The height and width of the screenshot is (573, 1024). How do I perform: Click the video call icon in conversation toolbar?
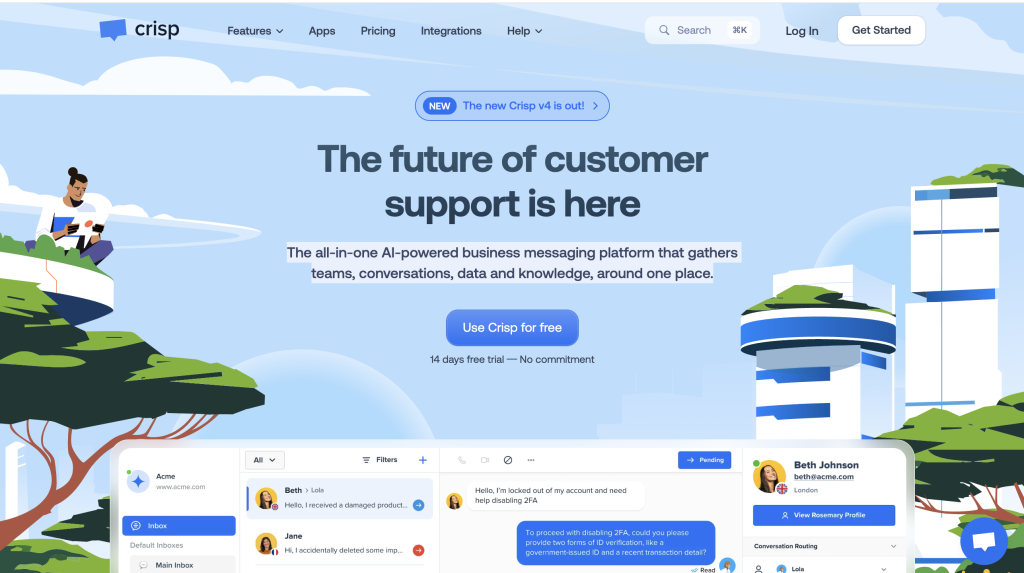[x=485, y=460]
